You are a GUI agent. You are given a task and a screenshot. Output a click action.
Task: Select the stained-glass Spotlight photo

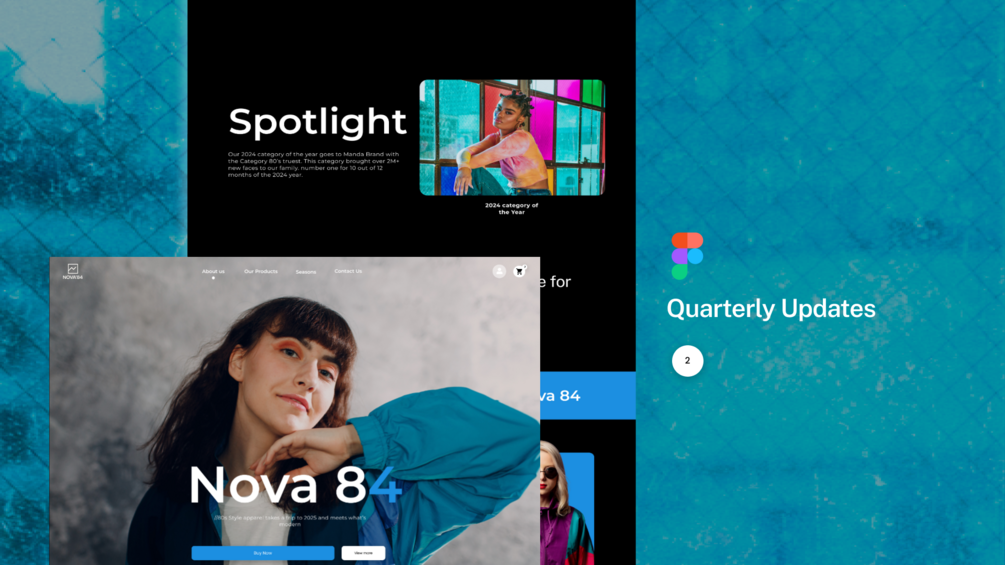(512, 137)
